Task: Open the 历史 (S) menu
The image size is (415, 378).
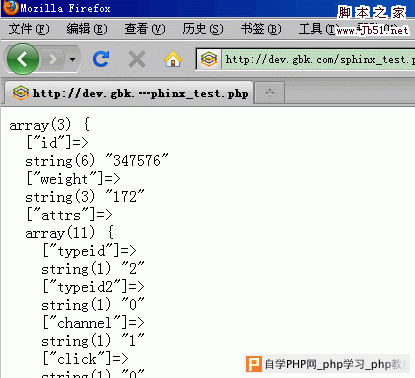Action: (x=203, y=29)
